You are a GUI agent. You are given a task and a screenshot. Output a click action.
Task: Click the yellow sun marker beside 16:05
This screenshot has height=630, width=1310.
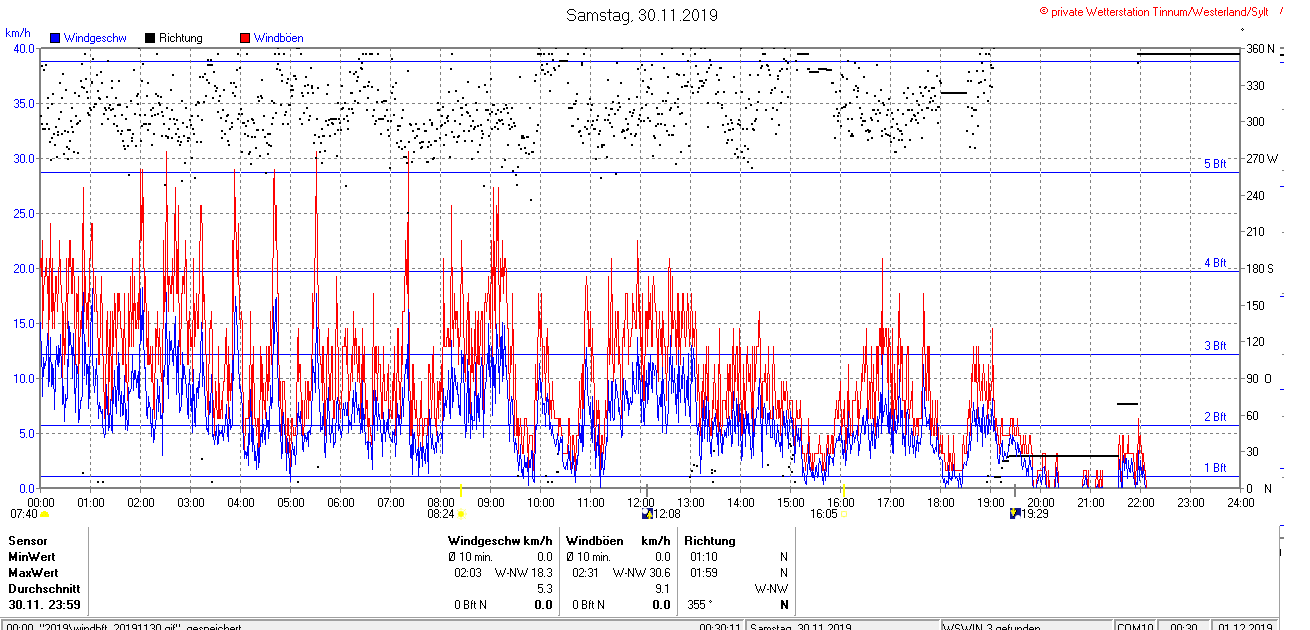[844, 514]
